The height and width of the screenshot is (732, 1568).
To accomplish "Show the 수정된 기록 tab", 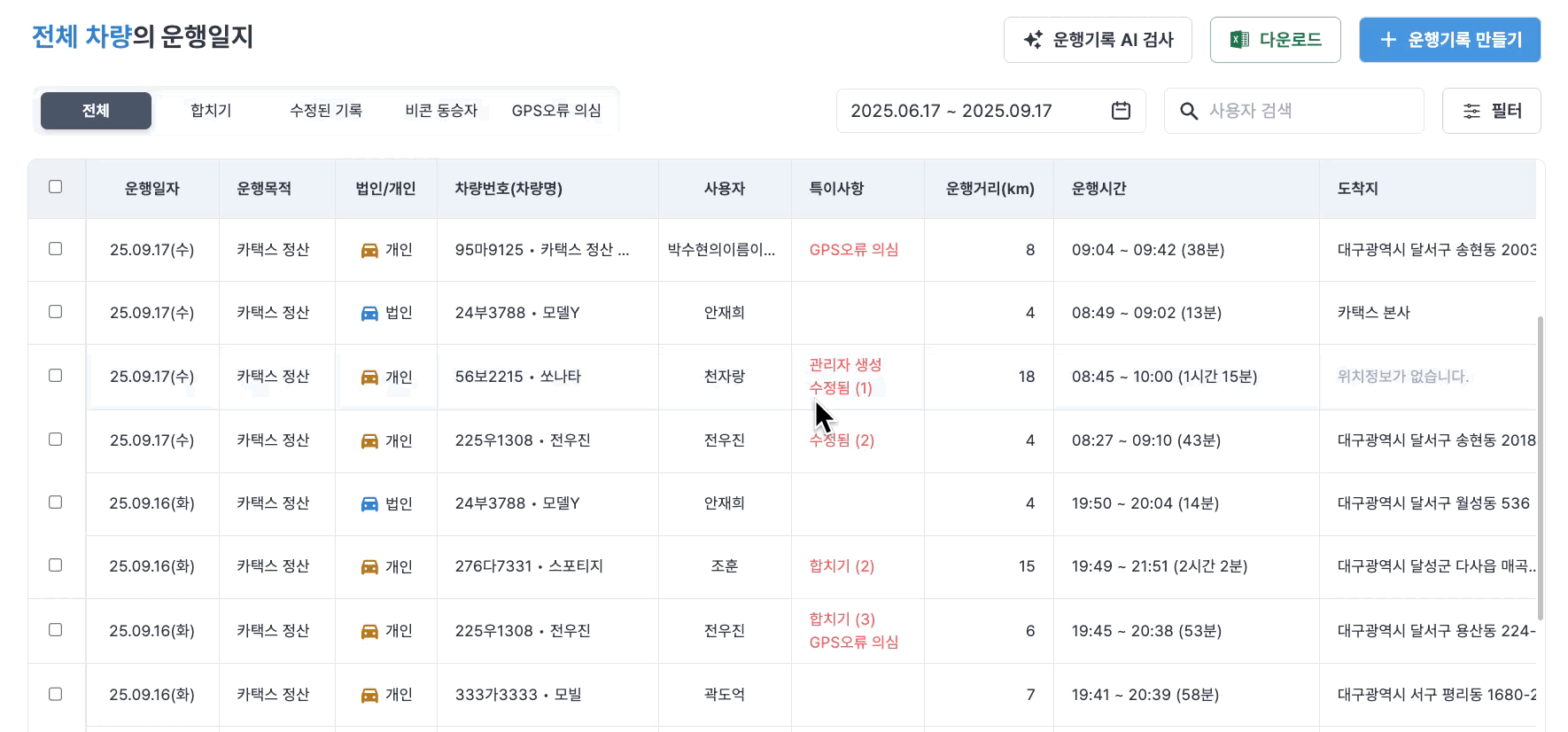I will pos(326,111).
